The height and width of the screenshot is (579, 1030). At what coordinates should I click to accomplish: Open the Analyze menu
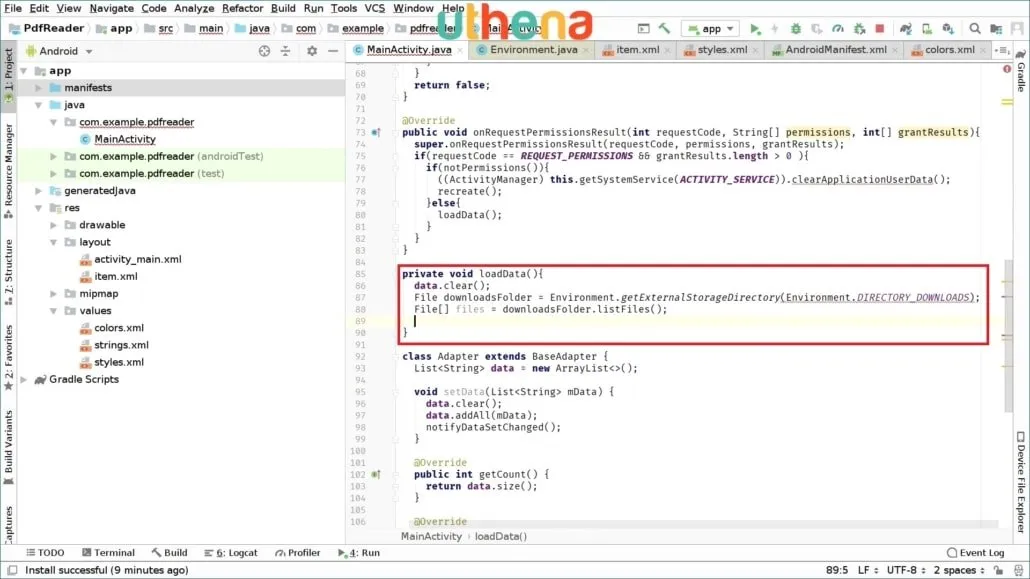[194, 8]
